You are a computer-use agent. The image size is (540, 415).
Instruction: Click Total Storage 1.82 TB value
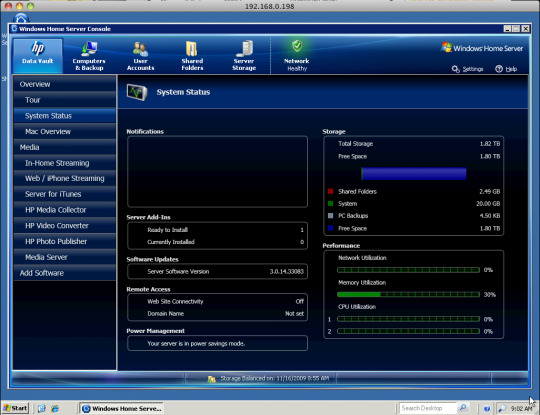coord(490,144)
